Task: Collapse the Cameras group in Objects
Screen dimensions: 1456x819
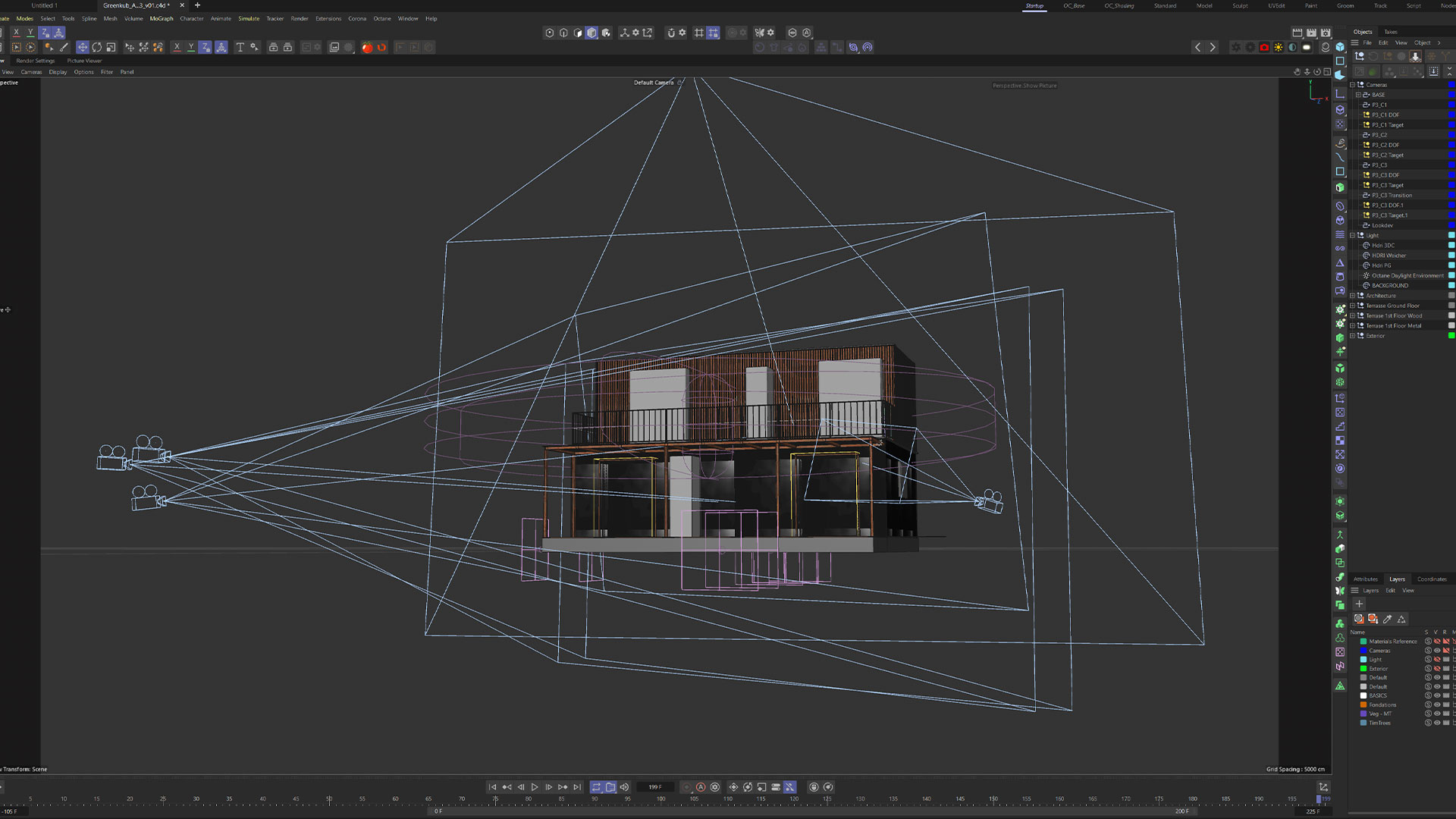Action: [x=1352, y=85]
